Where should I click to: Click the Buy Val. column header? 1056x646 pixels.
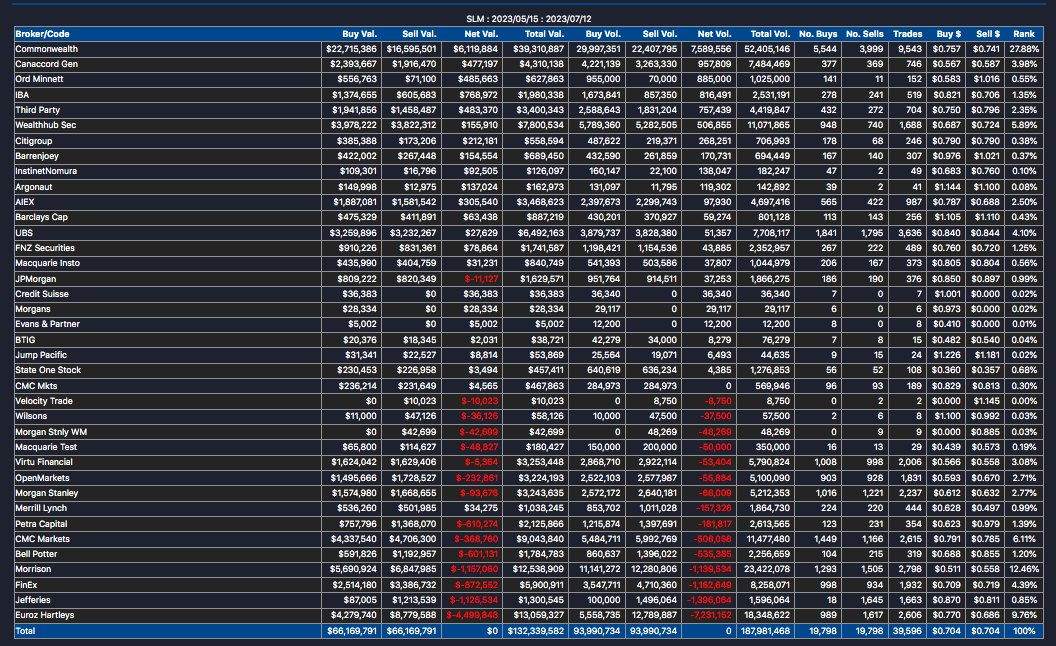360,34
